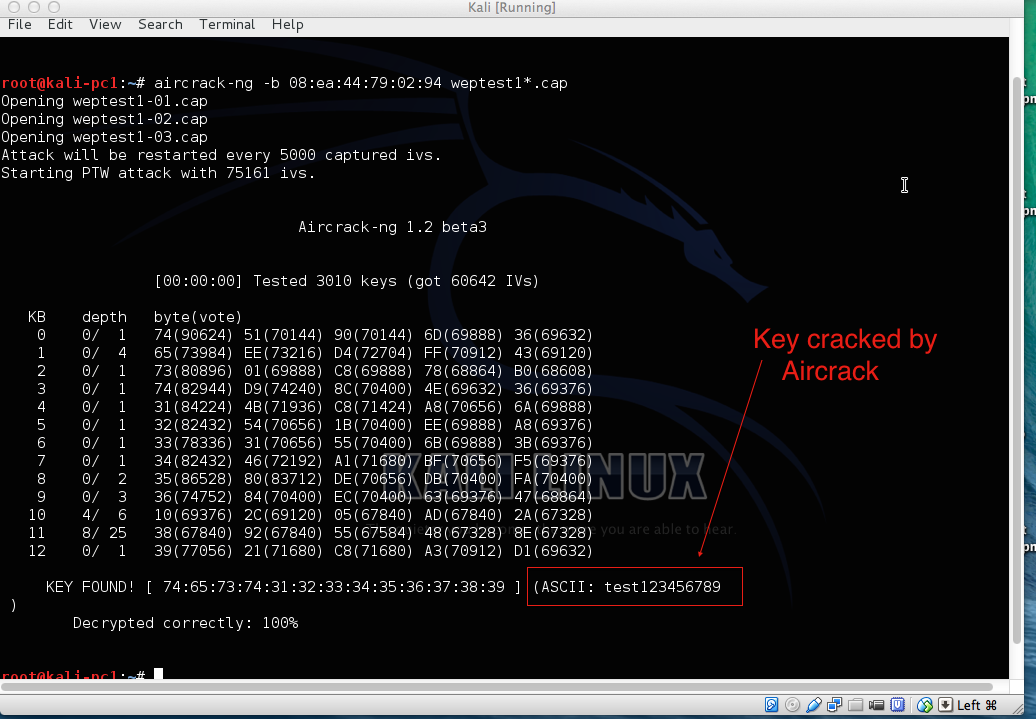Viewport: 1036px width, 719px height.
Task: Open the File menu
Action: 20,24
